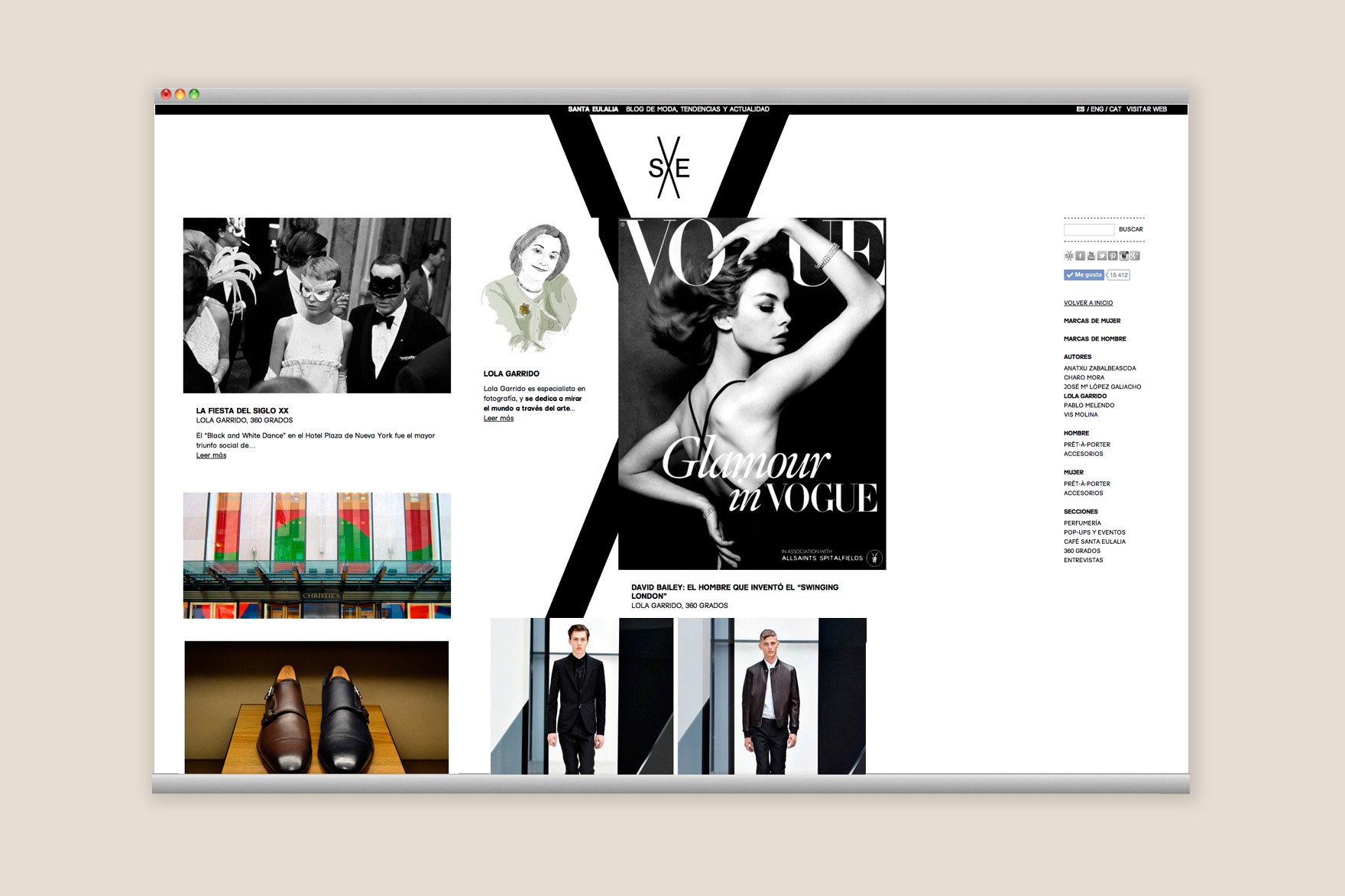Click the runway model in black suit photo

(582, 696)
